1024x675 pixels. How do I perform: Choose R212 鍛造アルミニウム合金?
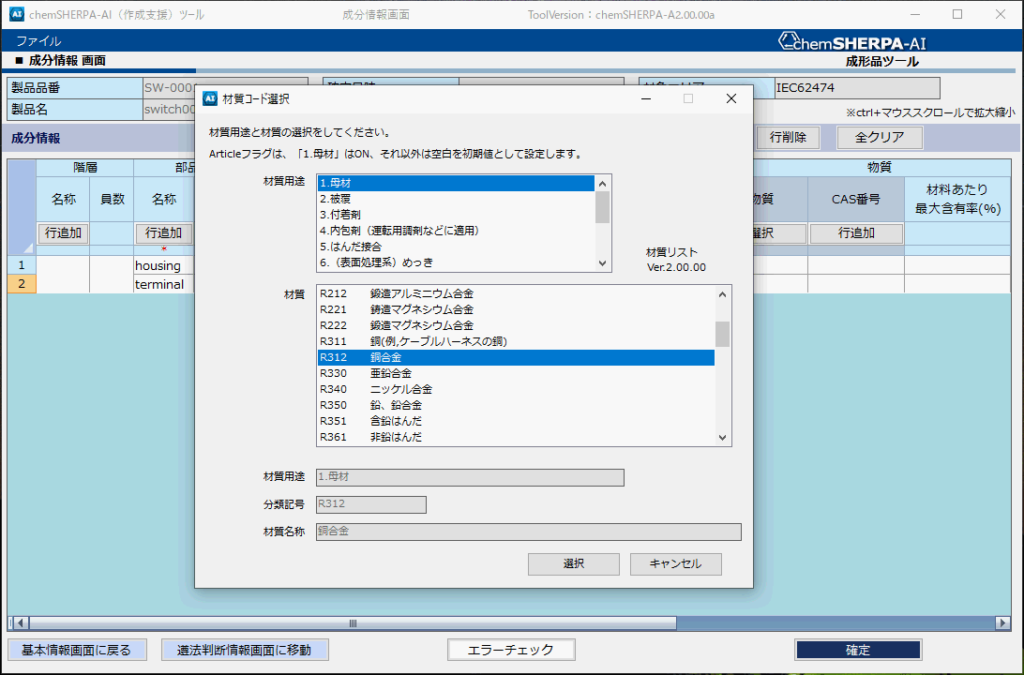(516, 294)
